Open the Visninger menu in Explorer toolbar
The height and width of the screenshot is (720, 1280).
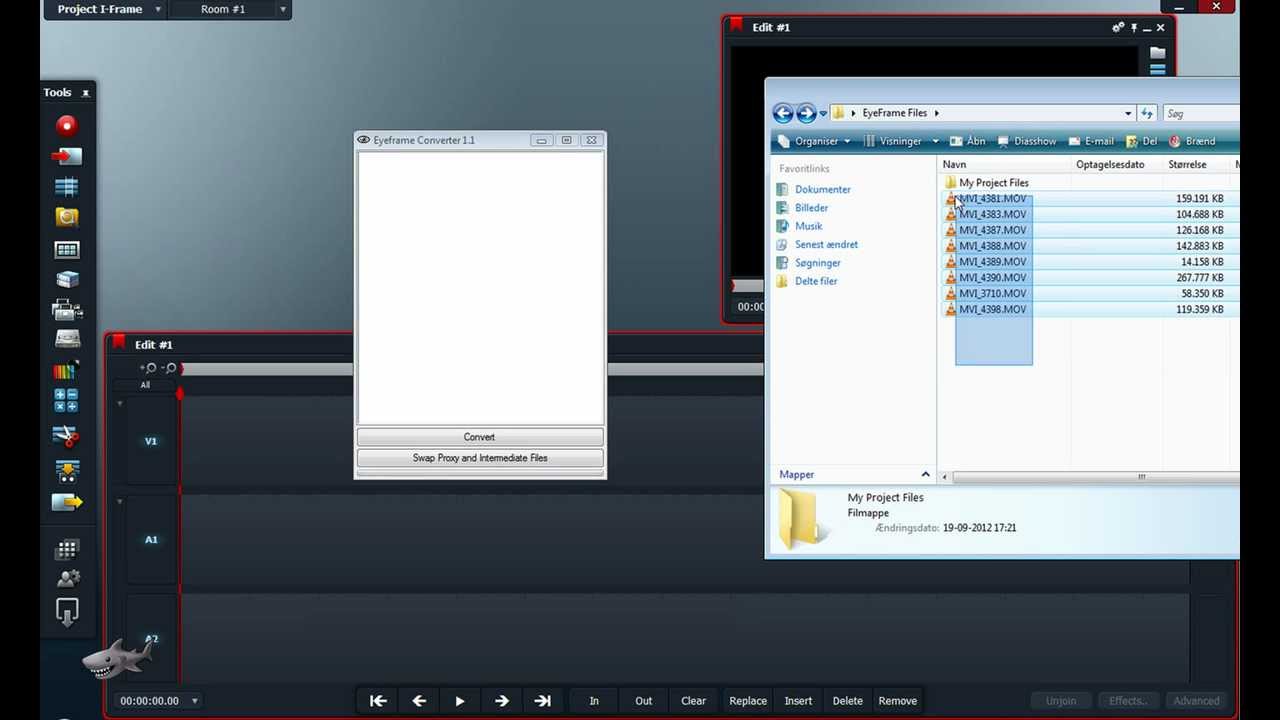900,141
